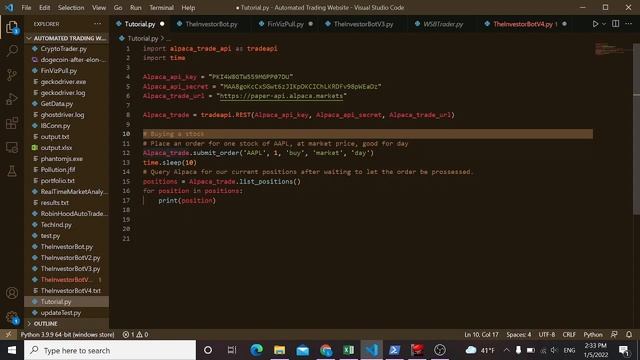
Task: Open run options dropdown next to play
Action: (604, 24)
